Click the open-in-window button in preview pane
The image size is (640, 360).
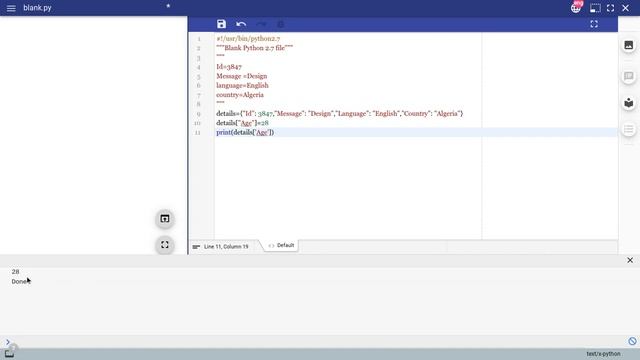tap(165, 219)
